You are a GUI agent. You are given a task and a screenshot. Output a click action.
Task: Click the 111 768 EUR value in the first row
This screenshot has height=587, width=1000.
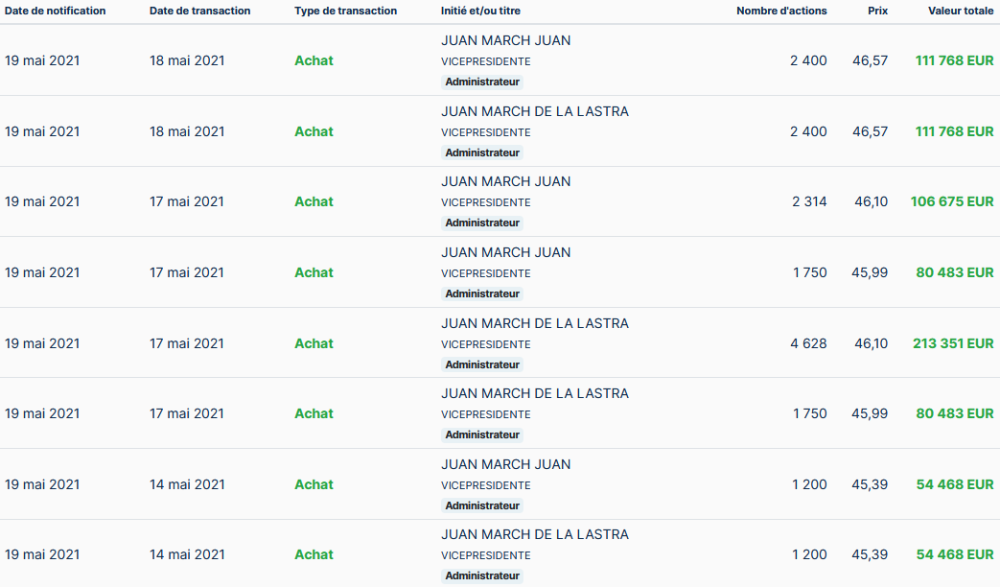(954, 60)
